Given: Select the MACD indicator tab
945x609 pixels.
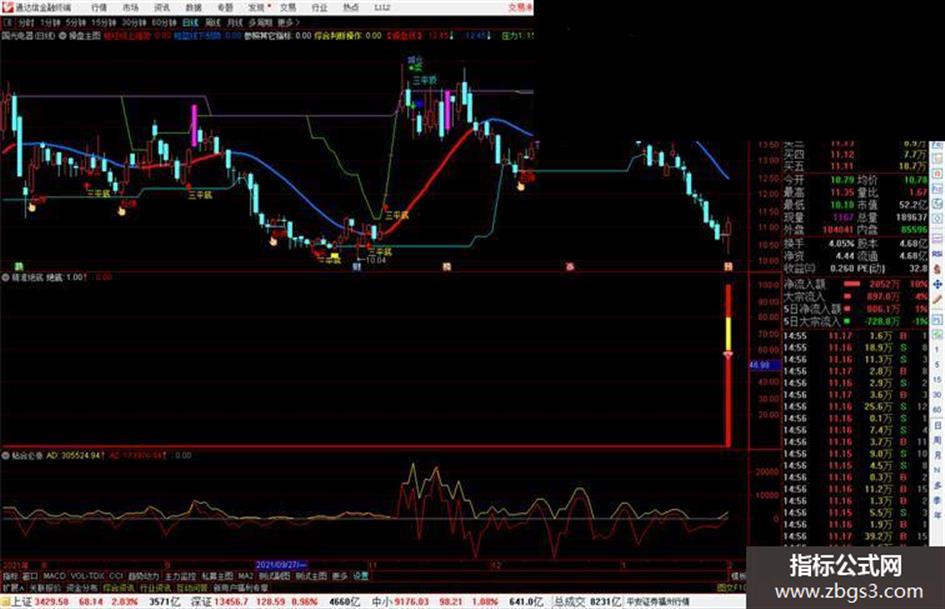Looking at the screenshot, I should 54,576.
